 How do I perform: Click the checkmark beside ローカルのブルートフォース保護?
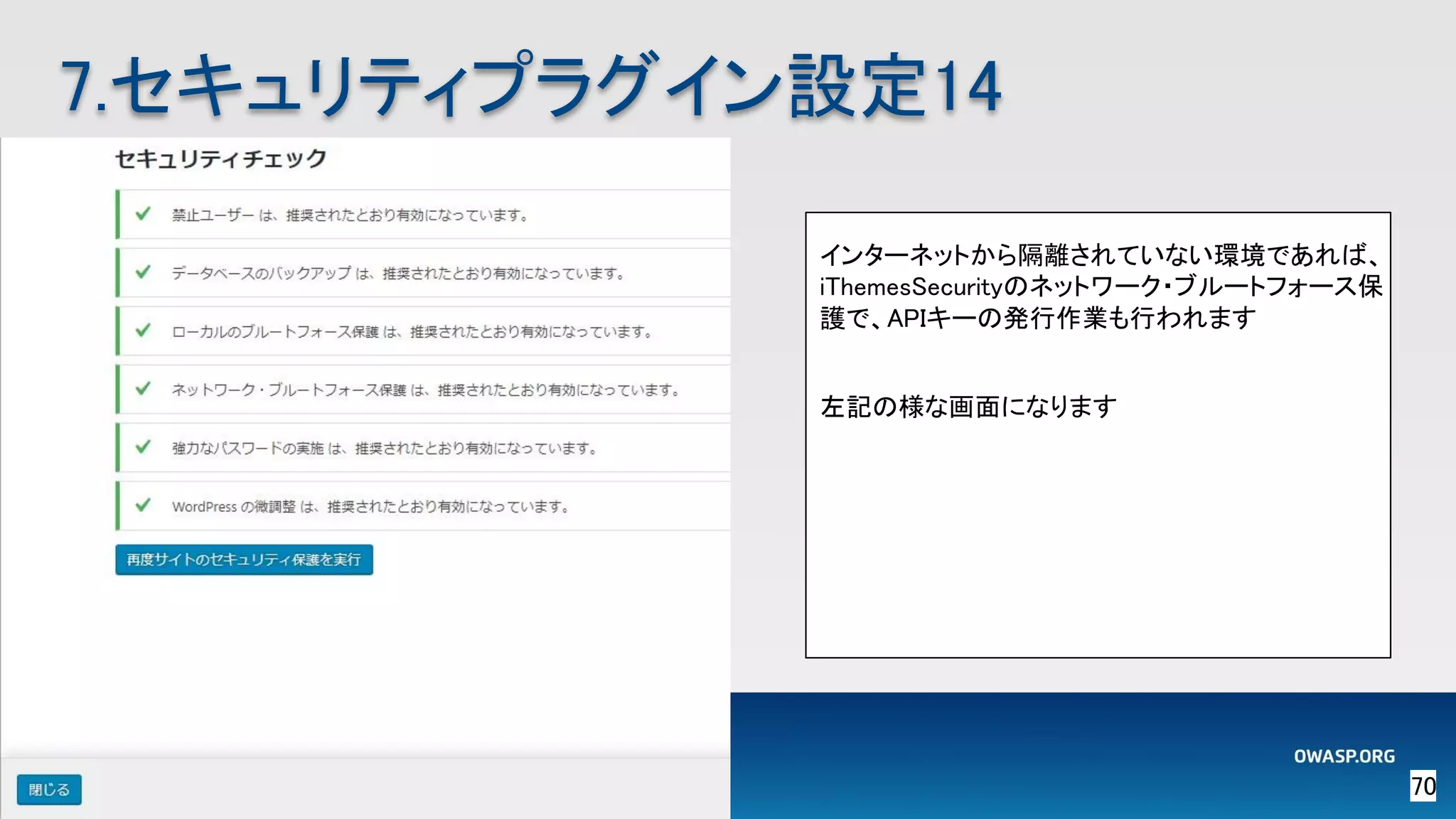point(143,331)
